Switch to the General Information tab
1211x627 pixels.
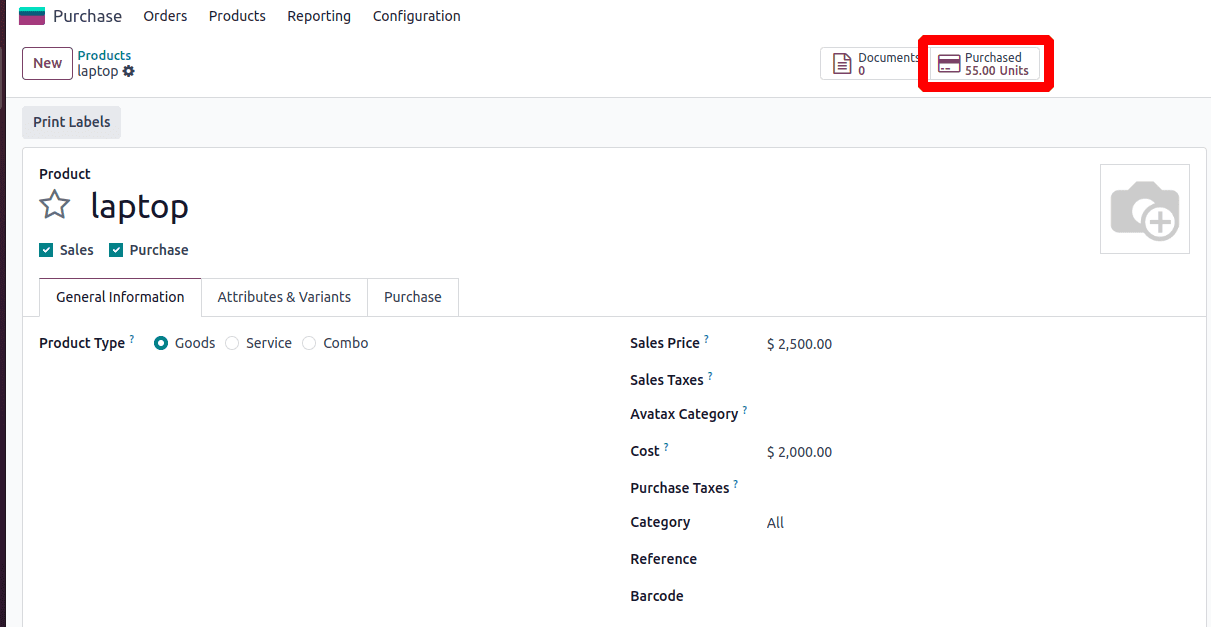click(120, 297)
